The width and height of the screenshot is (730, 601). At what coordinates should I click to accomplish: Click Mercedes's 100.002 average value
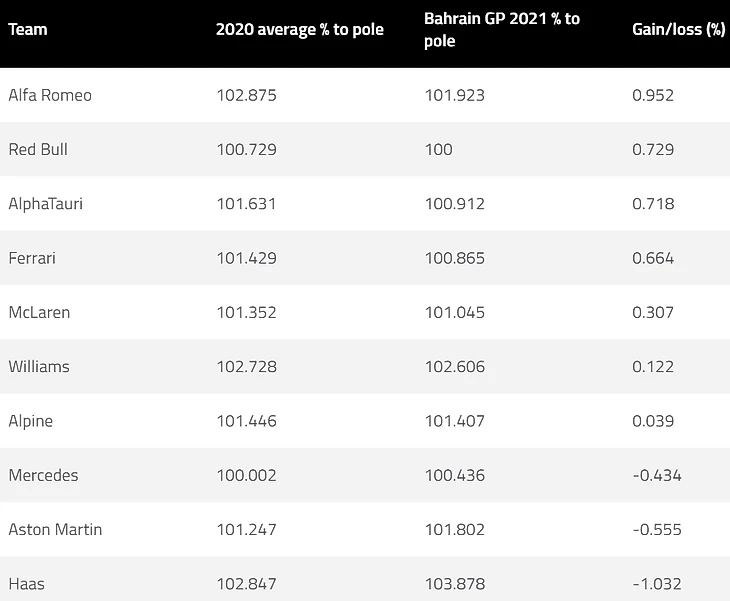pyautogui.click(x=246, y=475)
